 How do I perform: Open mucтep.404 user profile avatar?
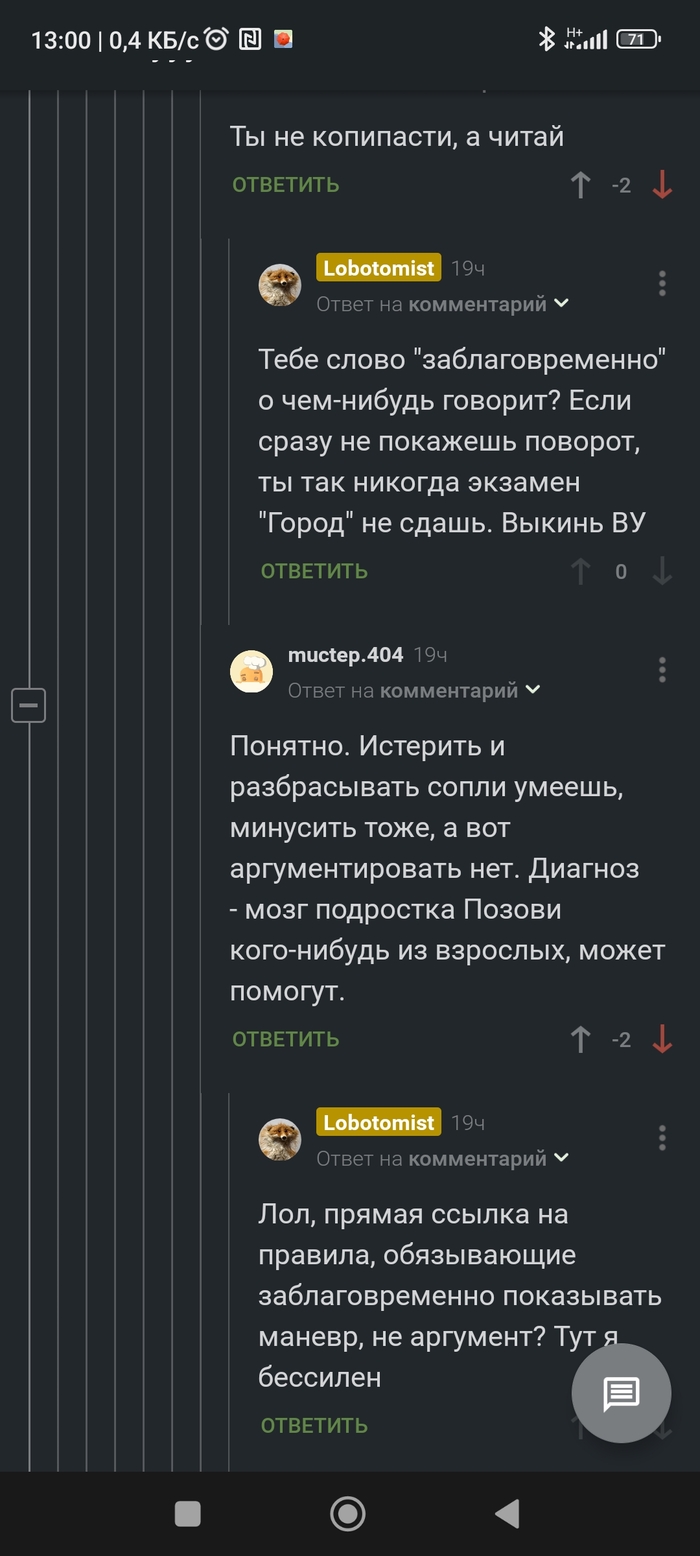click(x=252, y=672)
